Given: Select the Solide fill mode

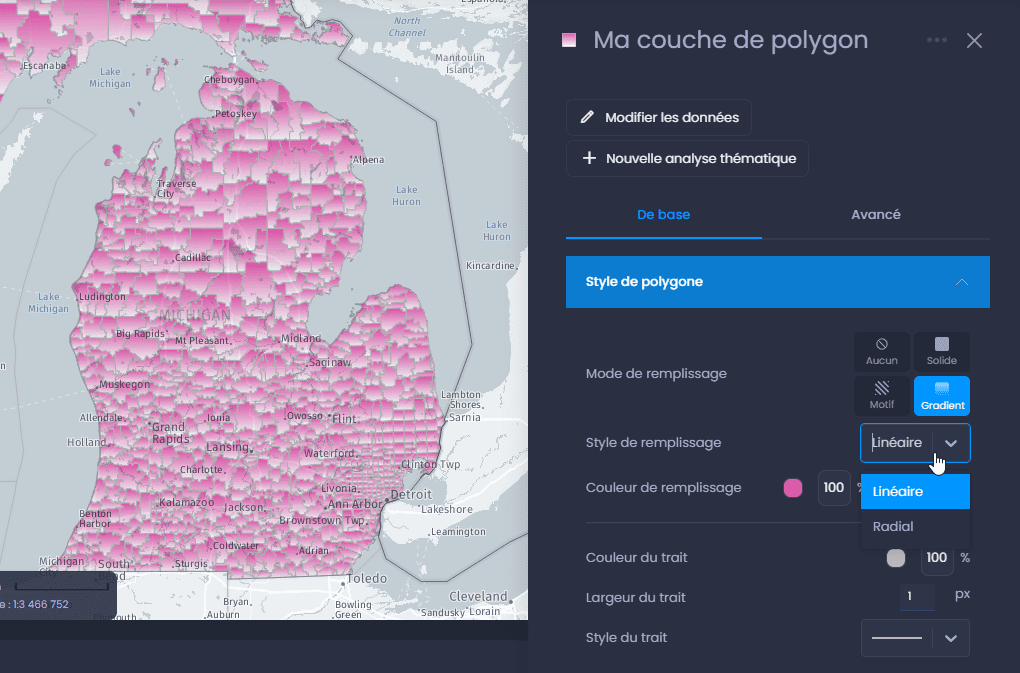Looking at the screenshot, I should coord(941,352).
